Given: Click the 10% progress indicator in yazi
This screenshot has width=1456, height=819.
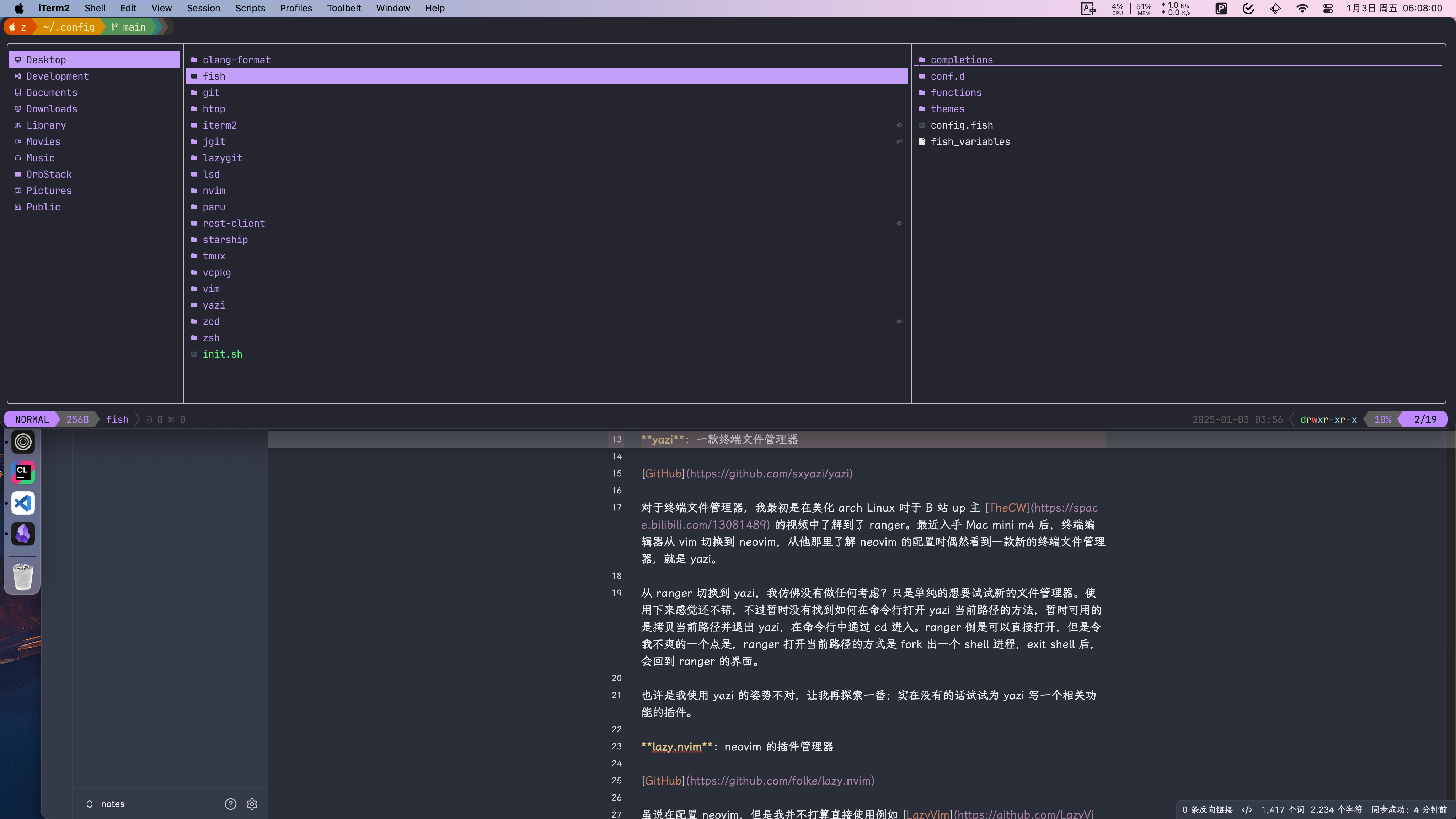Looking at the screenshot, I should pyautogui.click(x=1382, y=419).
